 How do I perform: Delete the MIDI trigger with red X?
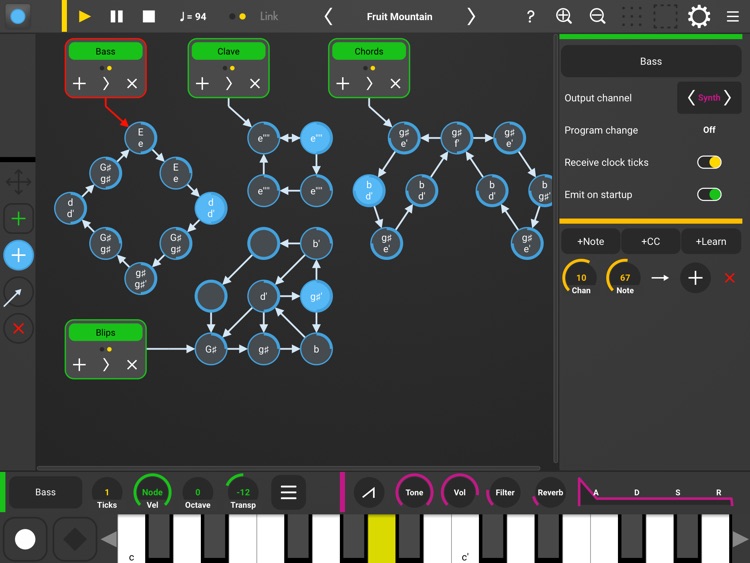[729, 278]
